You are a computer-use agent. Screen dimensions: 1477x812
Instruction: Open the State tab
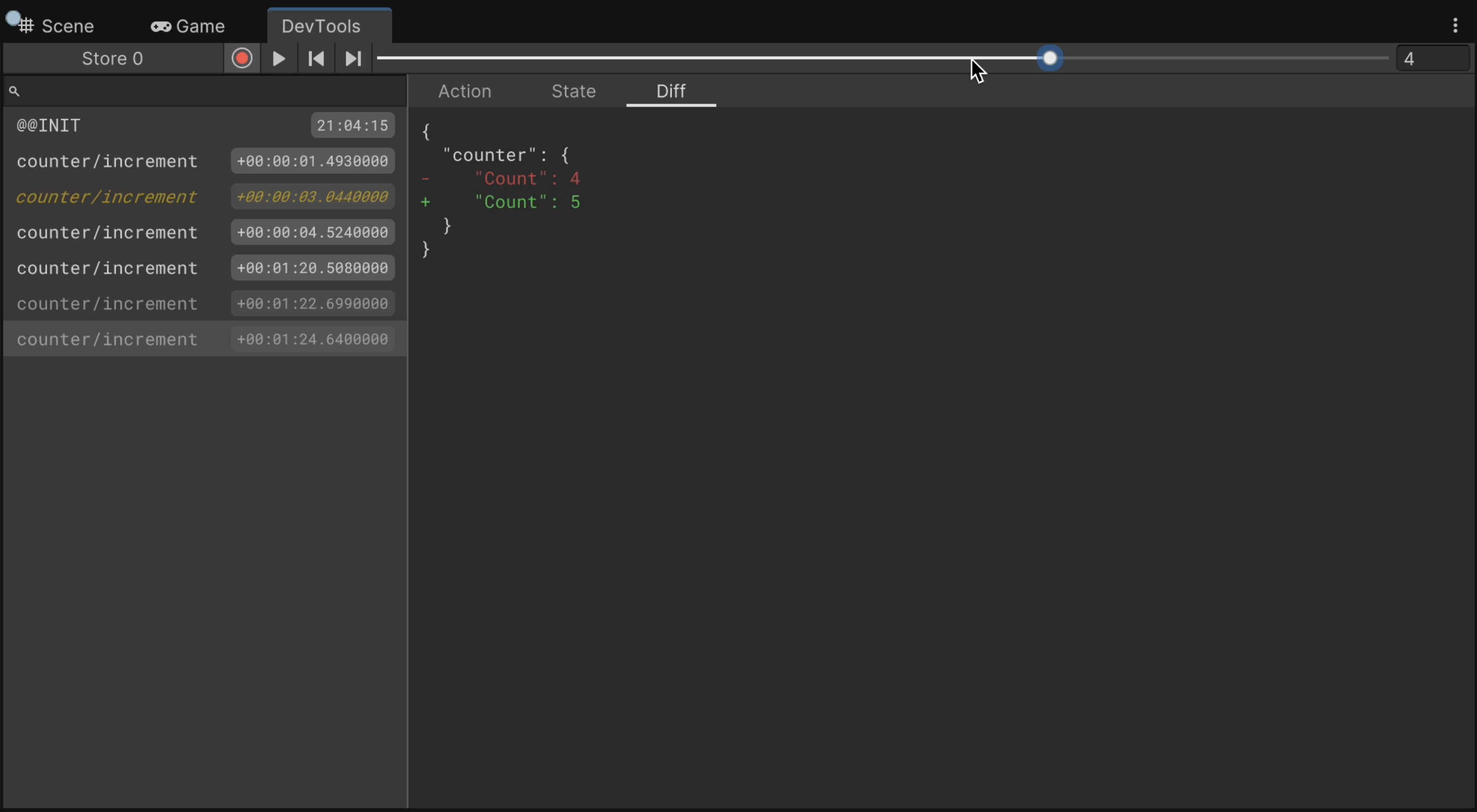[x=573, y=91]
